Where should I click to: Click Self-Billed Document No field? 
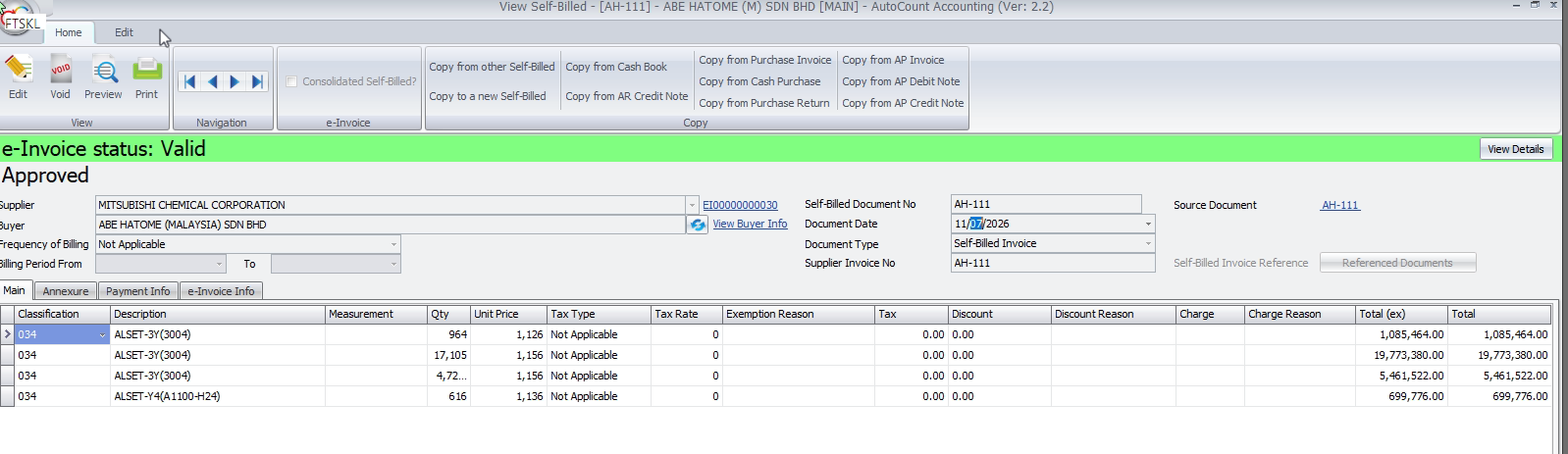(1046, 204)
